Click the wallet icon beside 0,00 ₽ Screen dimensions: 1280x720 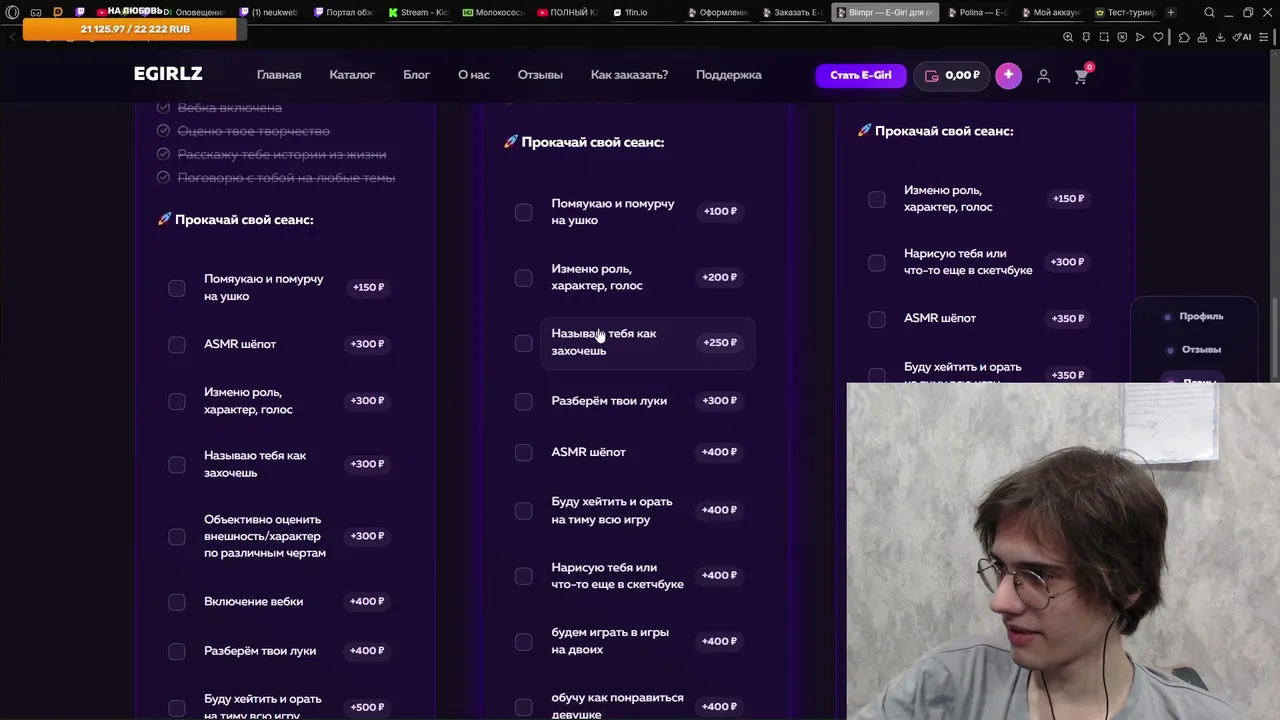(x=932, y=75)
